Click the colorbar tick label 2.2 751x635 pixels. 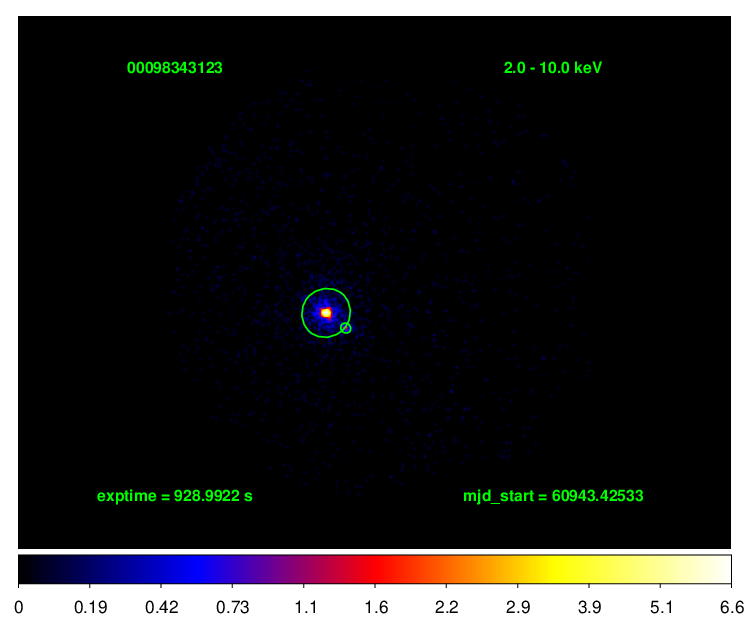tap(447, 607)
